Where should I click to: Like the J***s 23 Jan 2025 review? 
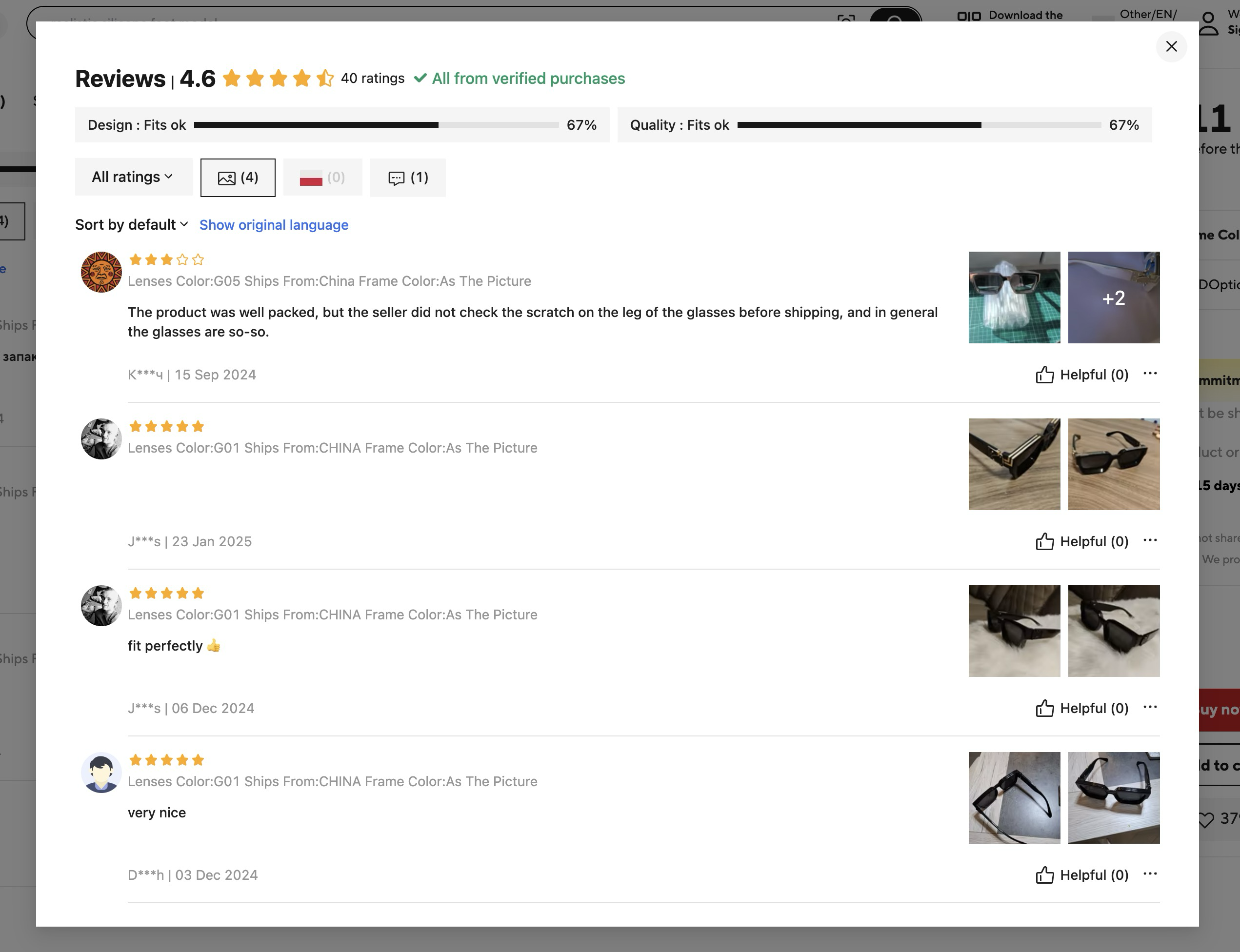tap(1082, 542)
